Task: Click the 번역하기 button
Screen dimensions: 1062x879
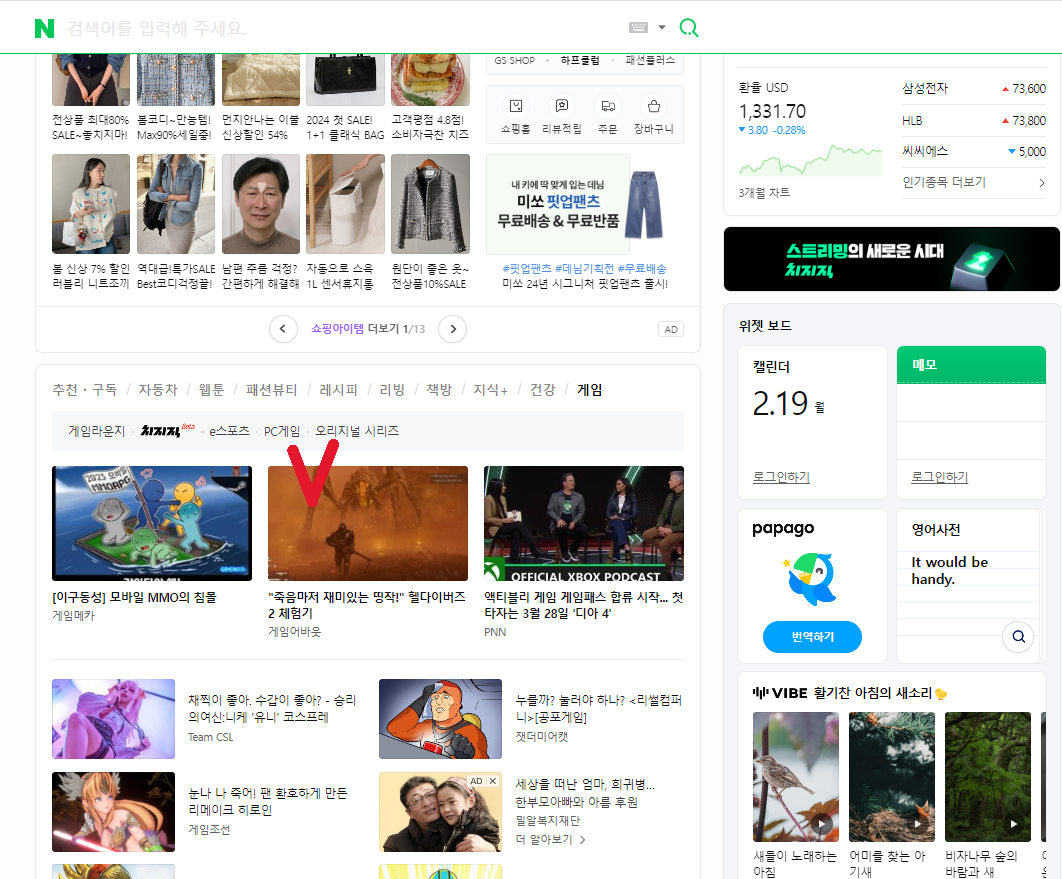Action: [812, 637]
